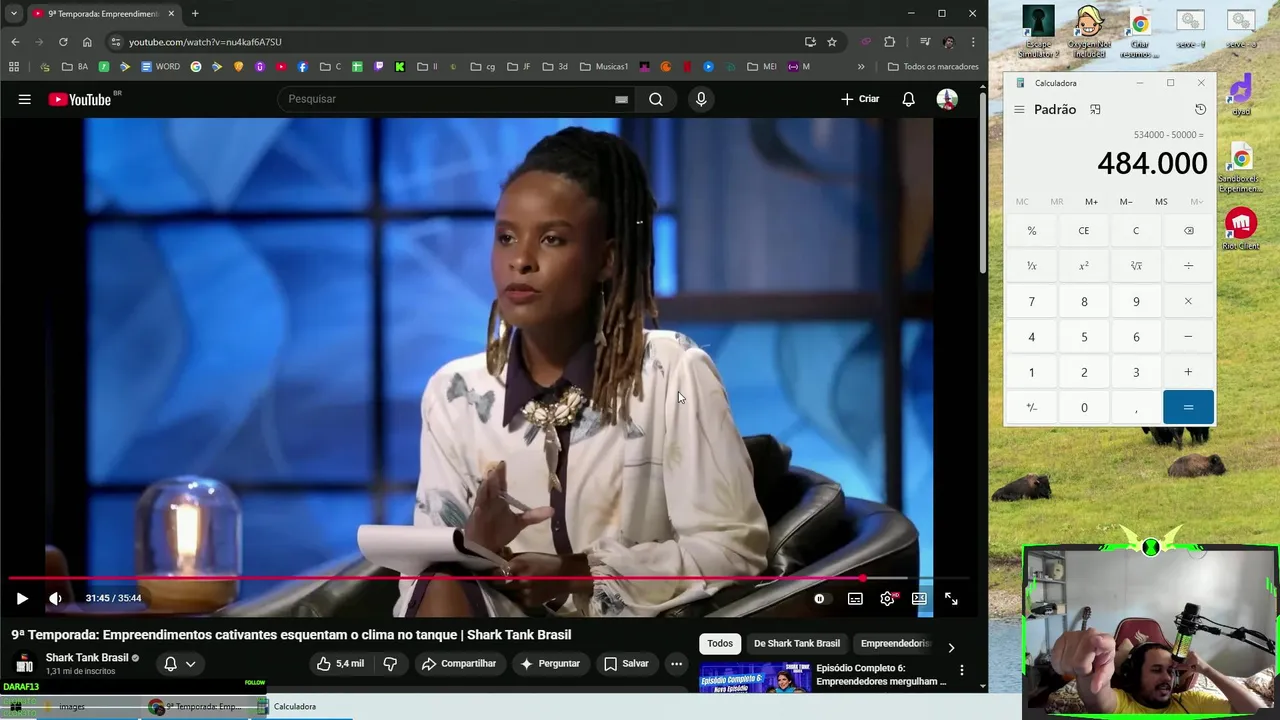The image size is (1280, 720).
Task: Go to YouTube home logo
Action: pos(82,99)
